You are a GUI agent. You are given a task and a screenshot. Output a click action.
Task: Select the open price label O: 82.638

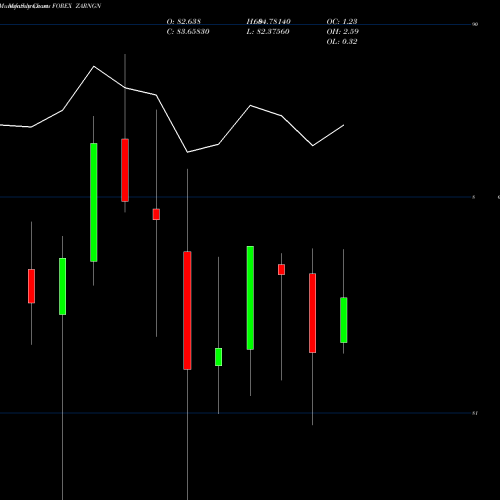(x=184, y=21)
